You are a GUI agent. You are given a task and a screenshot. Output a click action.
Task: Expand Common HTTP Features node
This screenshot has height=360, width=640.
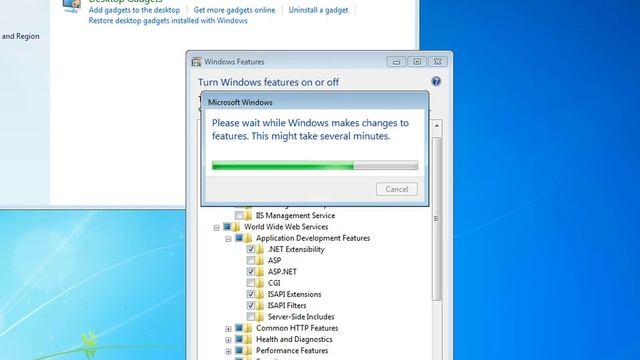(229, 329)
